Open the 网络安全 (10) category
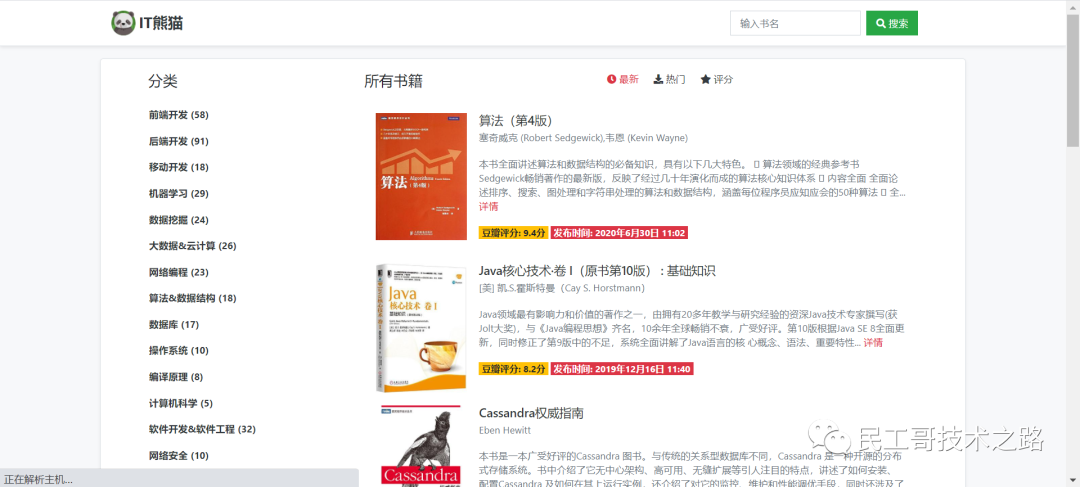 (x=178, y=455)
